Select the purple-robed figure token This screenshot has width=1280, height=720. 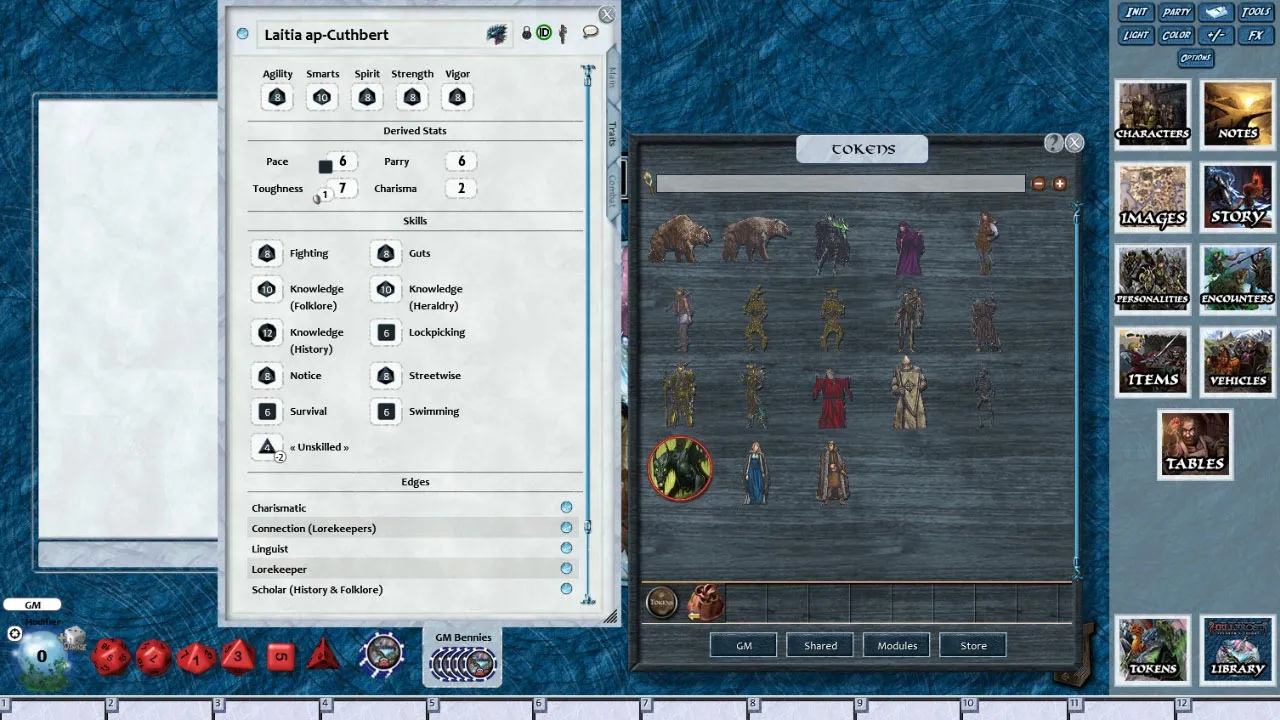(x=908, y=248)
